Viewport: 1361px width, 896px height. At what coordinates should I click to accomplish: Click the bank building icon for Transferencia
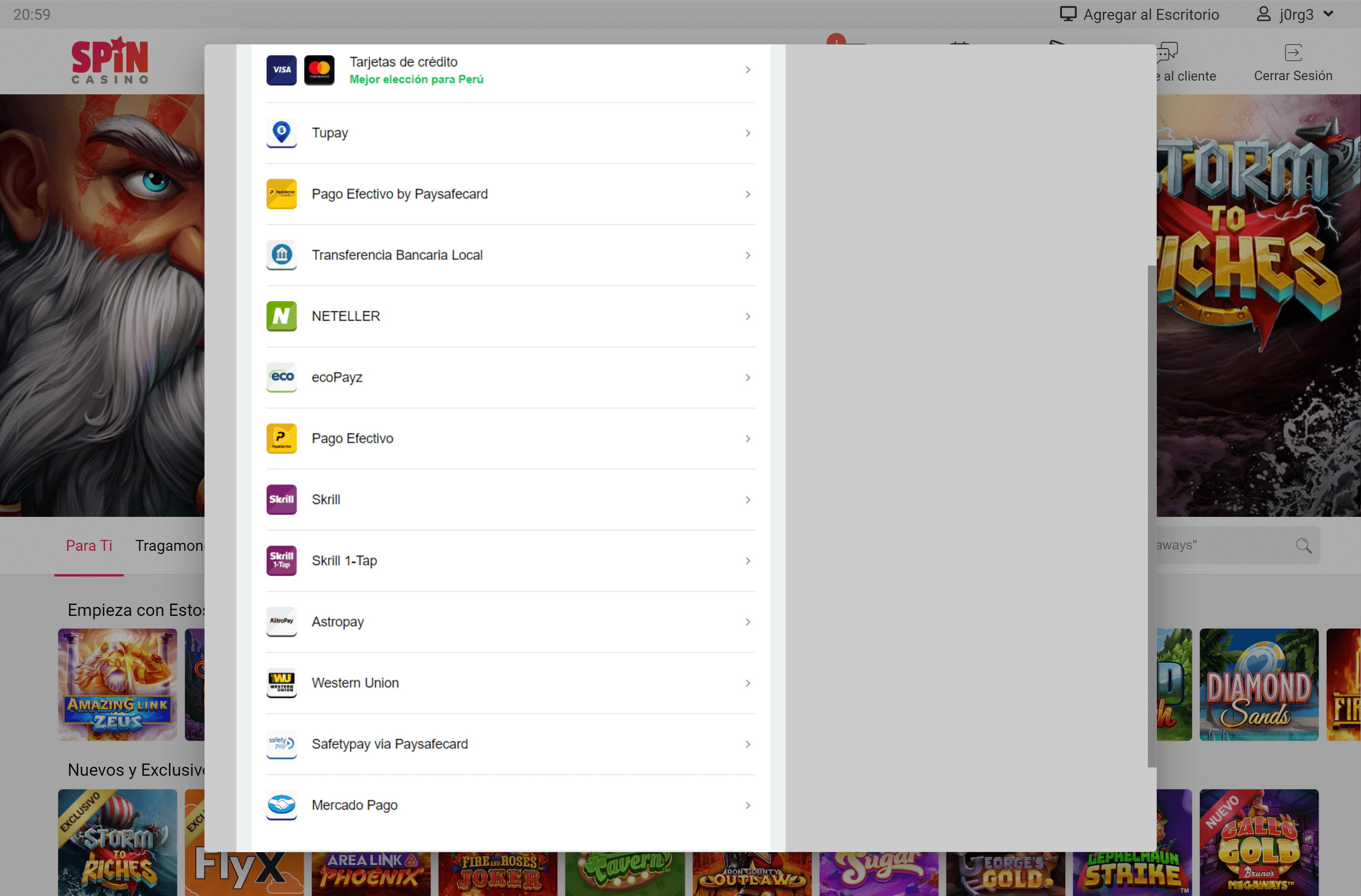[282, 255]
